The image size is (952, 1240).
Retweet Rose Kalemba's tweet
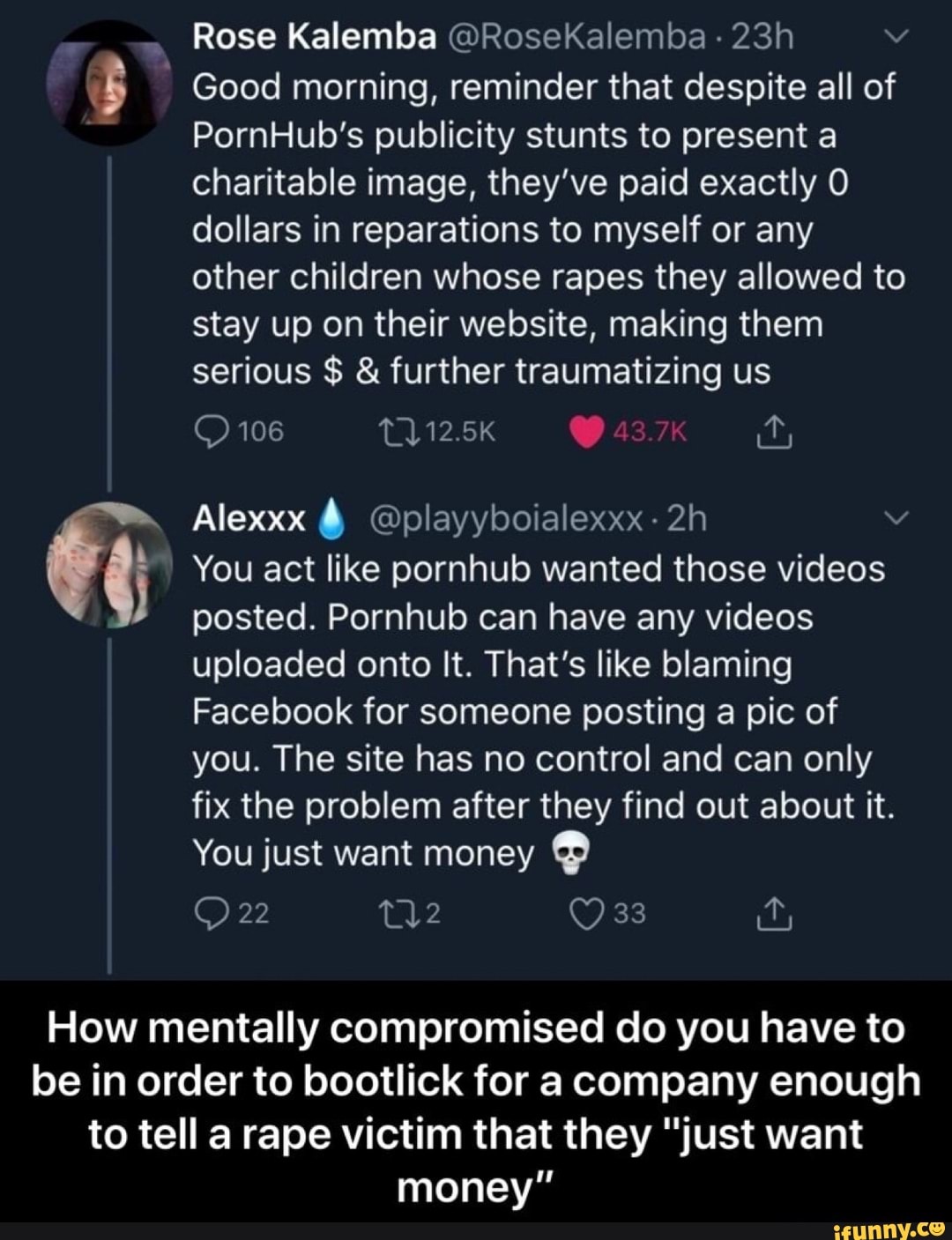coord(387,431)
